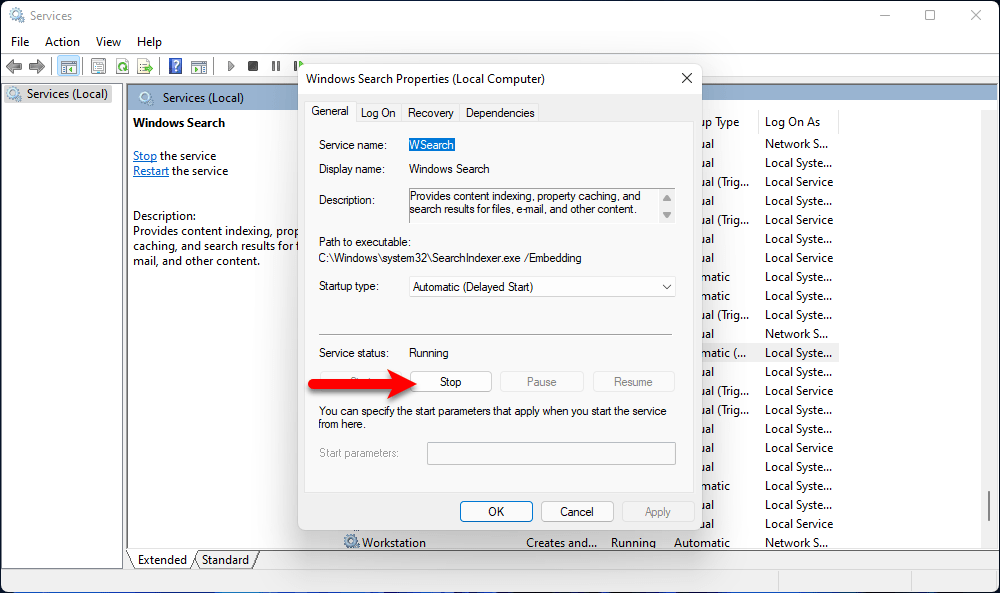
Task: Switch to the General tab
Action: (330, 111)
